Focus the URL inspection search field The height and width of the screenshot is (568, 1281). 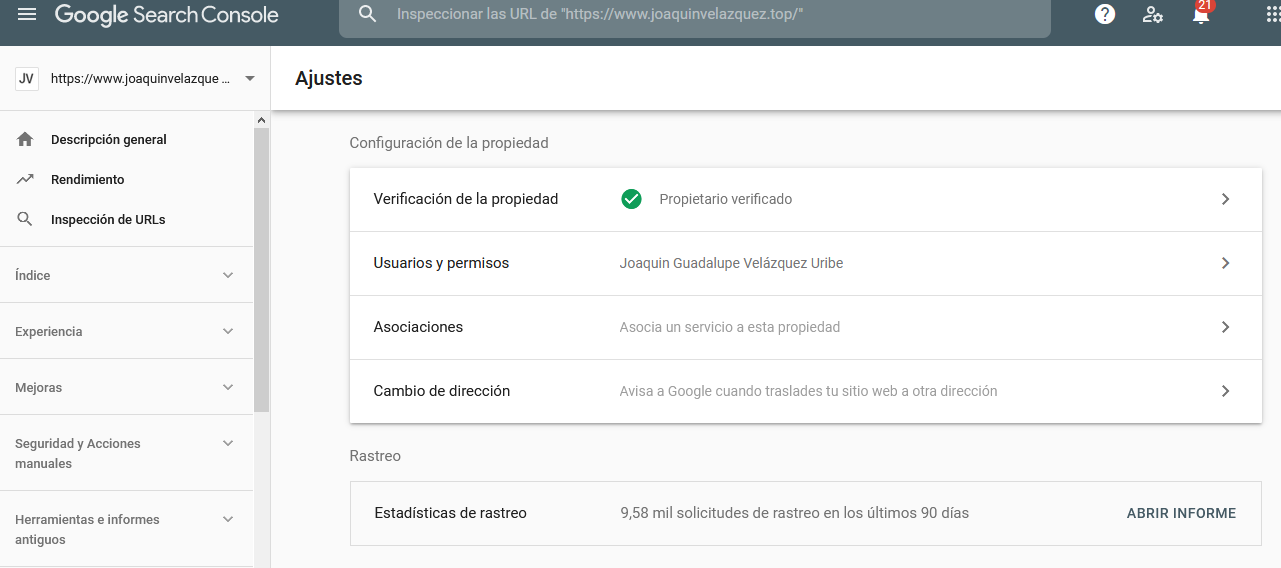(694, 15)
